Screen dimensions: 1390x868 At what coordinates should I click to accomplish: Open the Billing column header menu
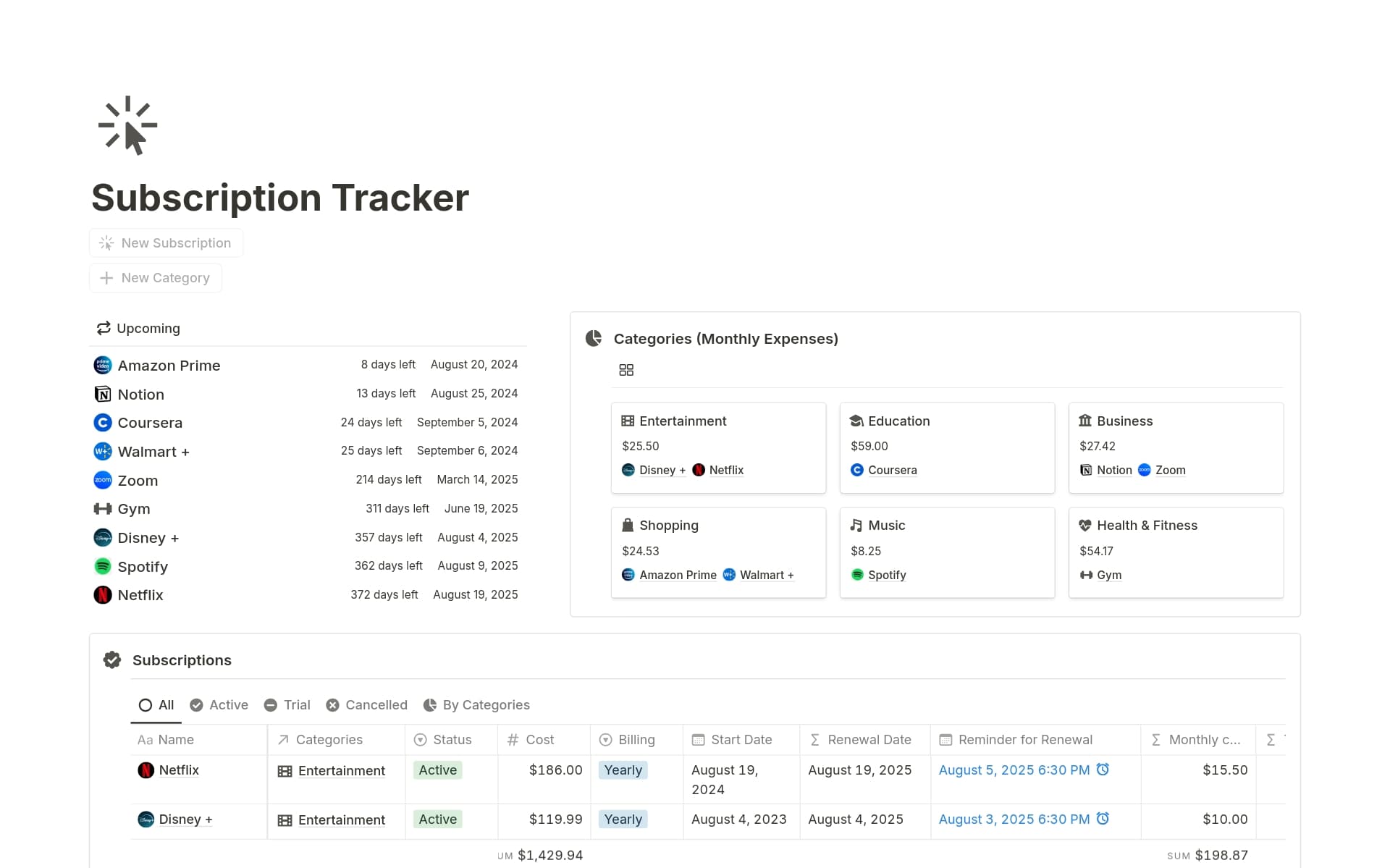tap(637, 739)
